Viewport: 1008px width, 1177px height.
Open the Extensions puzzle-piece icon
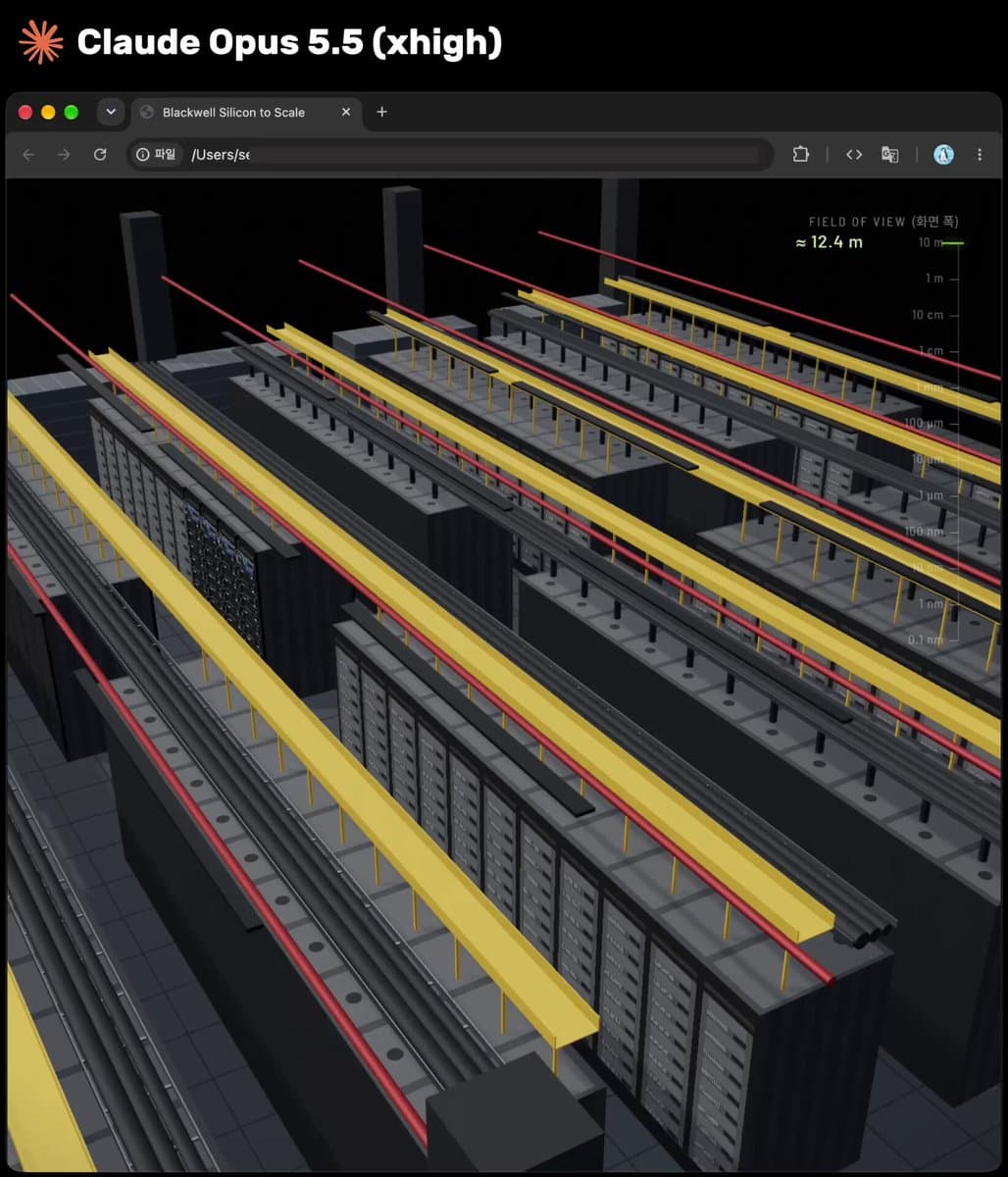click(801, 155)
